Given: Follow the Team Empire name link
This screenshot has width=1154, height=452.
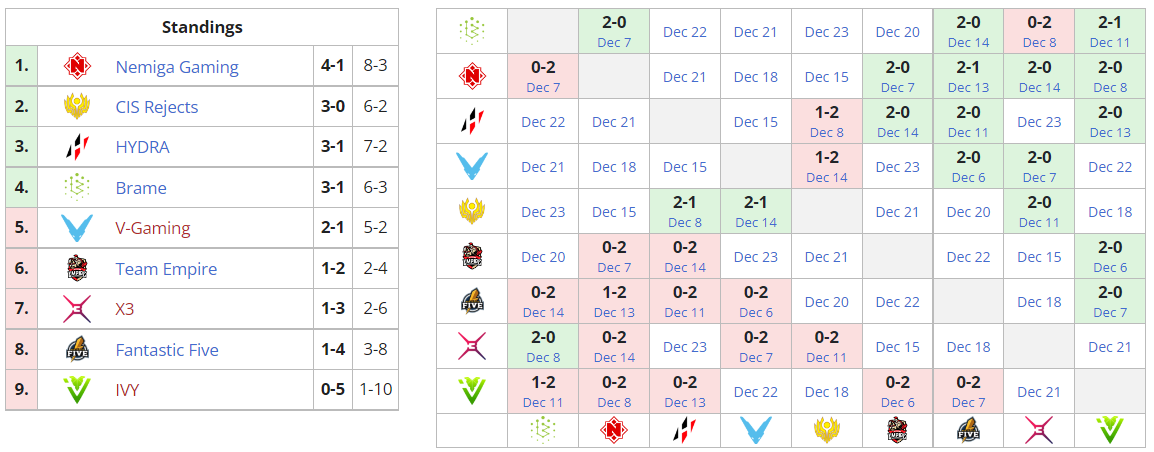Looking at the screenshot, I should (x=166, y=269).
